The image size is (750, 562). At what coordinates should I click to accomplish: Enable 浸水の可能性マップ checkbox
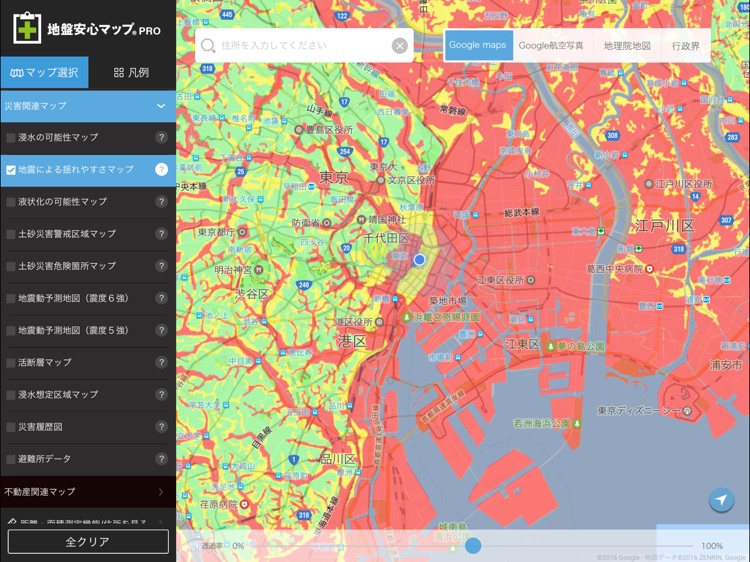11,138
